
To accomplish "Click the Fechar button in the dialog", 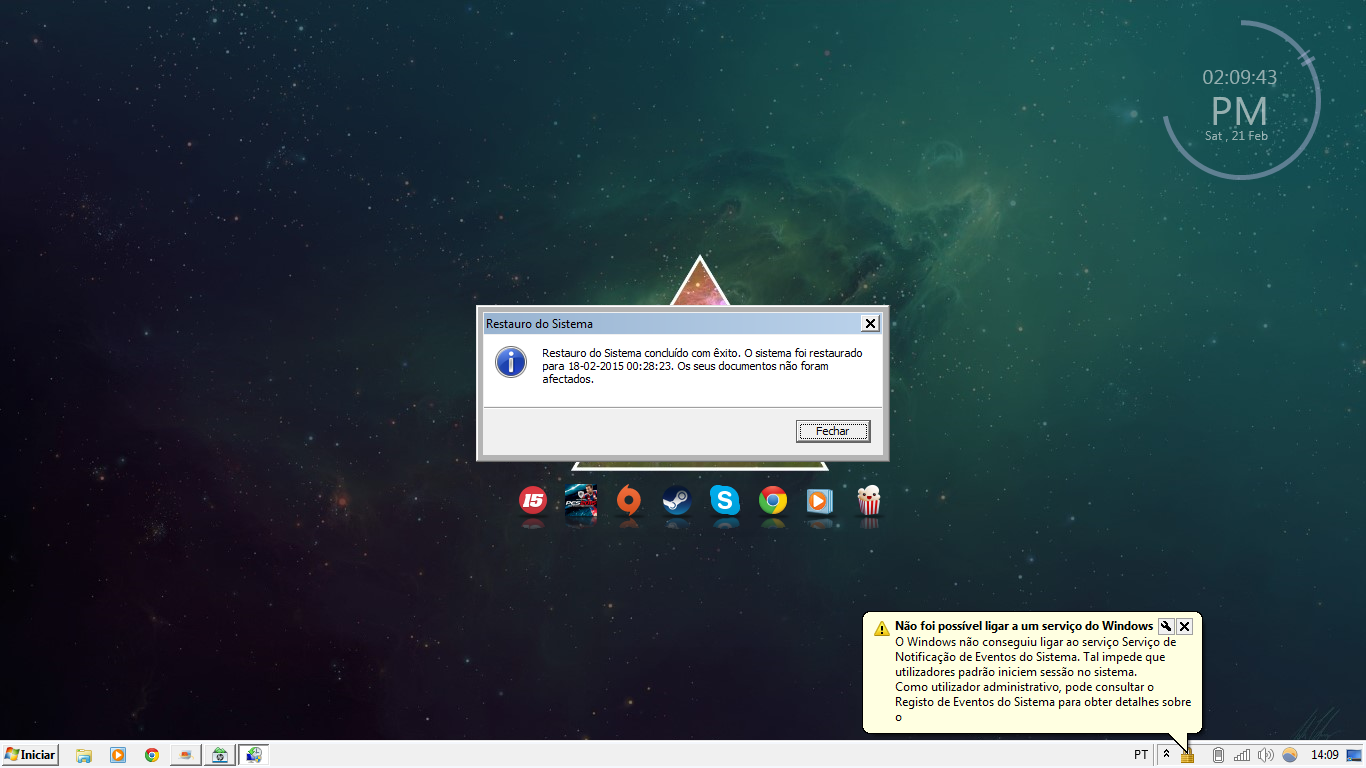I will coord(832,431).
